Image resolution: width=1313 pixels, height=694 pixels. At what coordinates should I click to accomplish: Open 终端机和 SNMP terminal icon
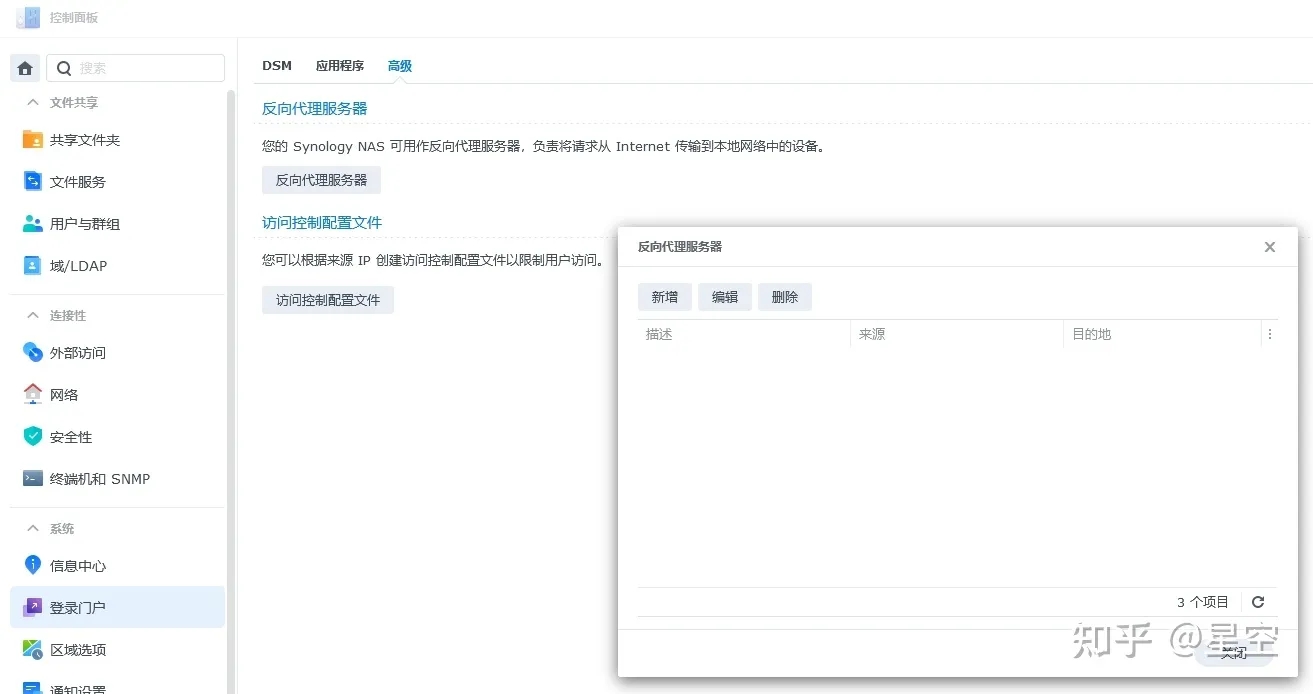coord(33,479)
